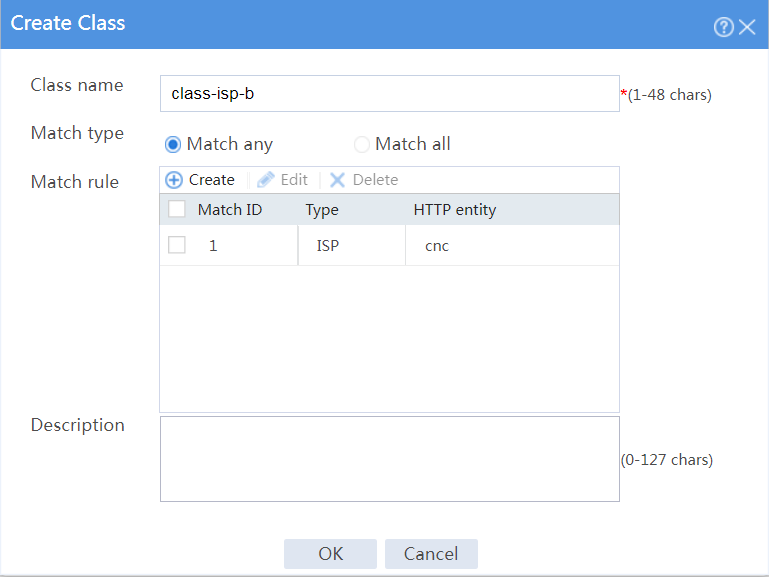769x577 pixels.
Task: Click the Edit label in match rule toolbar
Action: [294, 180]
